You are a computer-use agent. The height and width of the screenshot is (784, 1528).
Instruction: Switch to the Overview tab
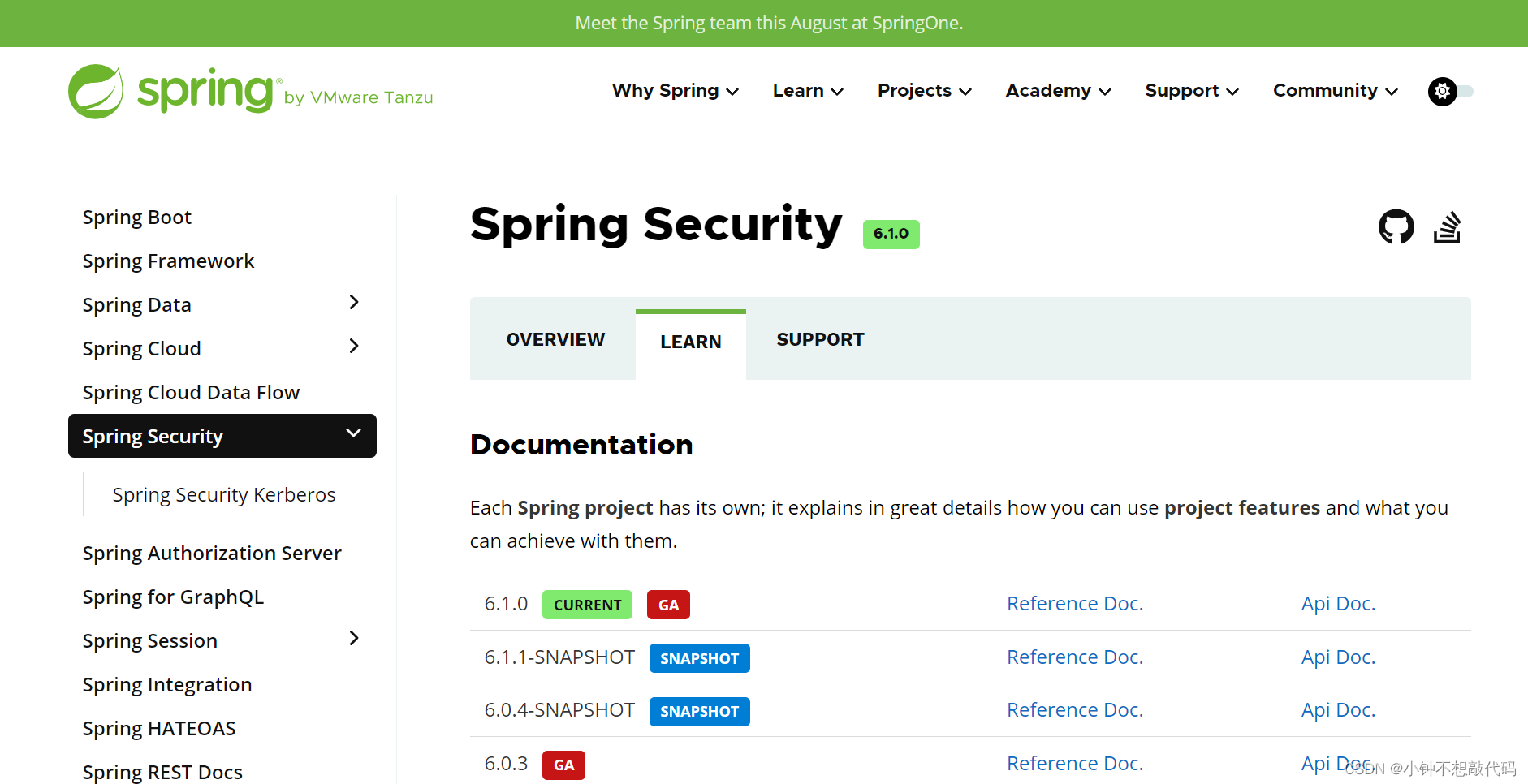click(x=555, y=340)
